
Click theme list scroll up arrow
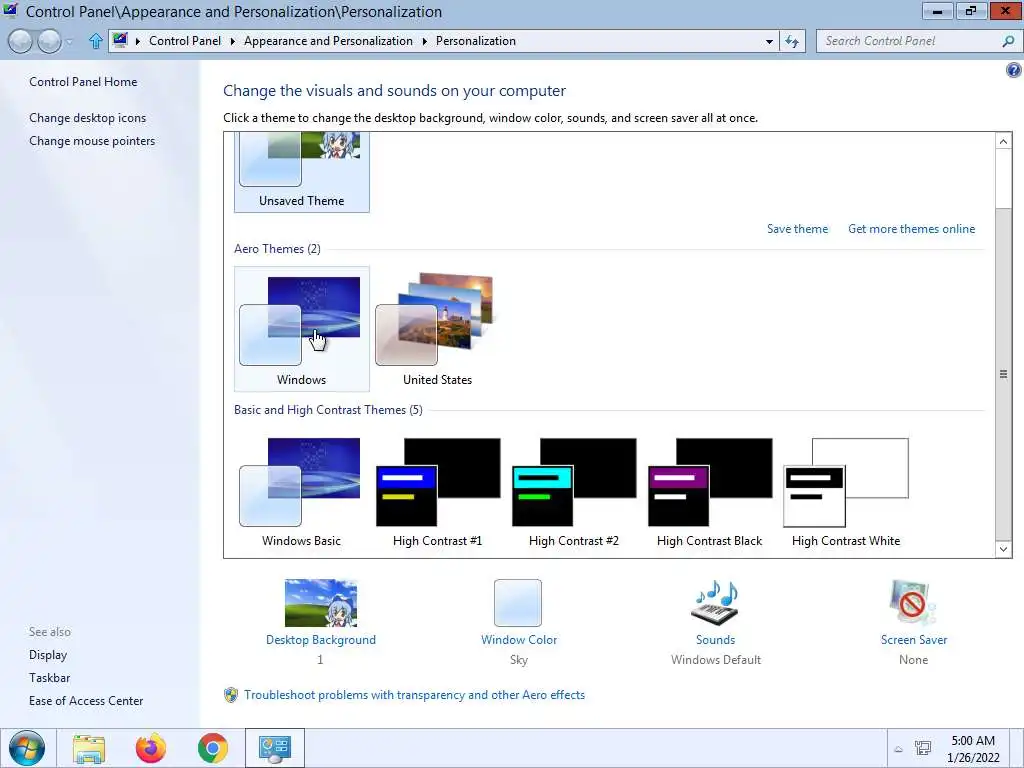pyautogui.click(x=1003, y=141)
